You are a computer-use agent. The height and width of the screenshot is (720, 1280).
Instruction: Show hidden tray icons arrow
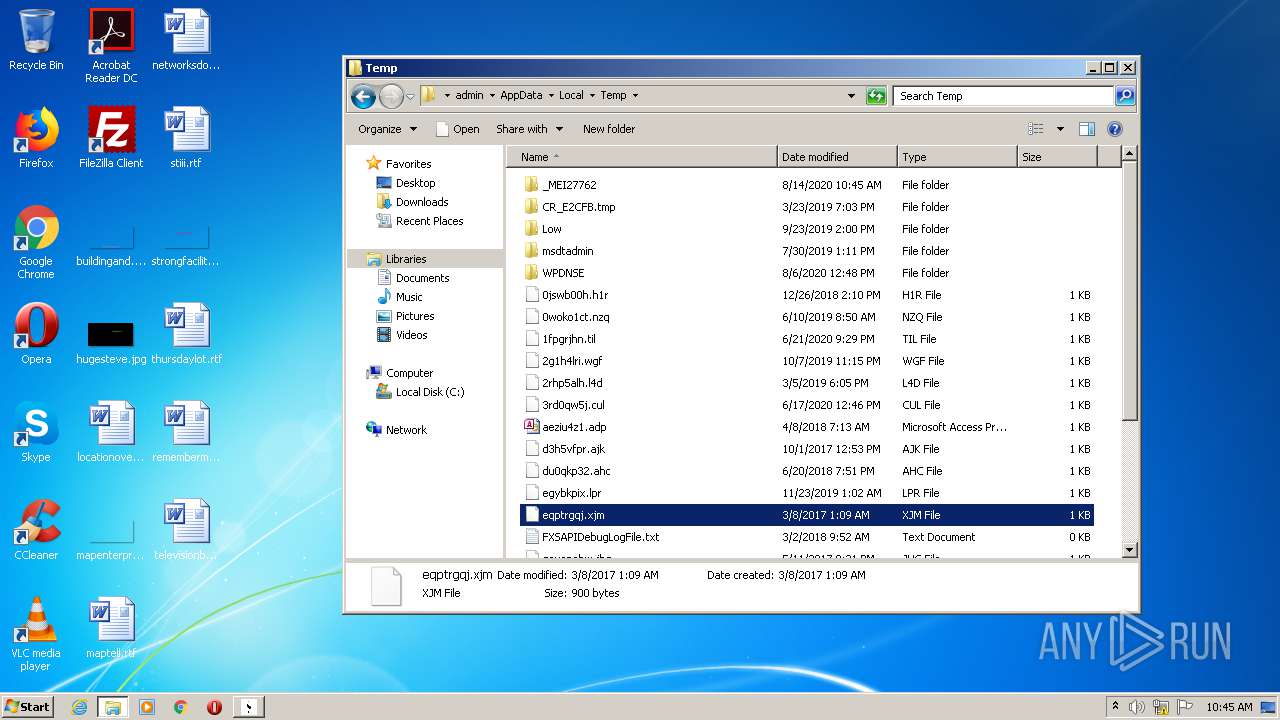[x=1115, y=707]
